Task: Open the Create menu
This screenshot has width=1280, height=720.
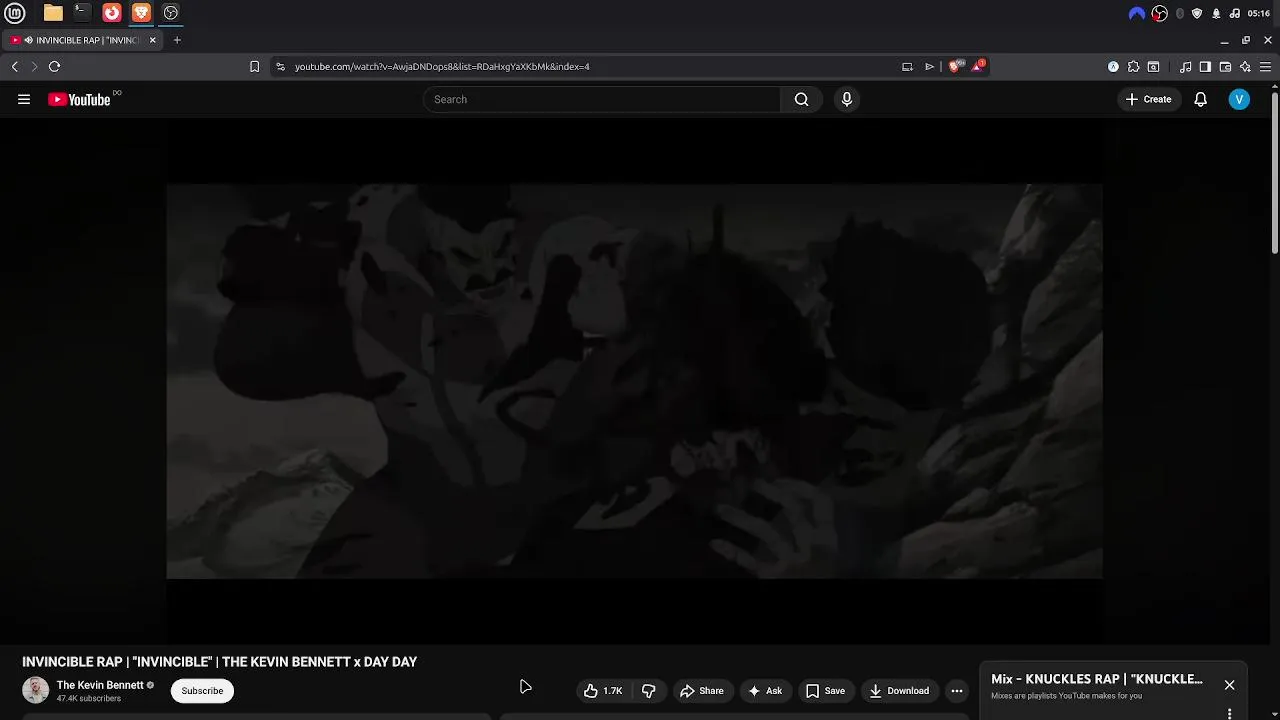Action: (1148, 99)
